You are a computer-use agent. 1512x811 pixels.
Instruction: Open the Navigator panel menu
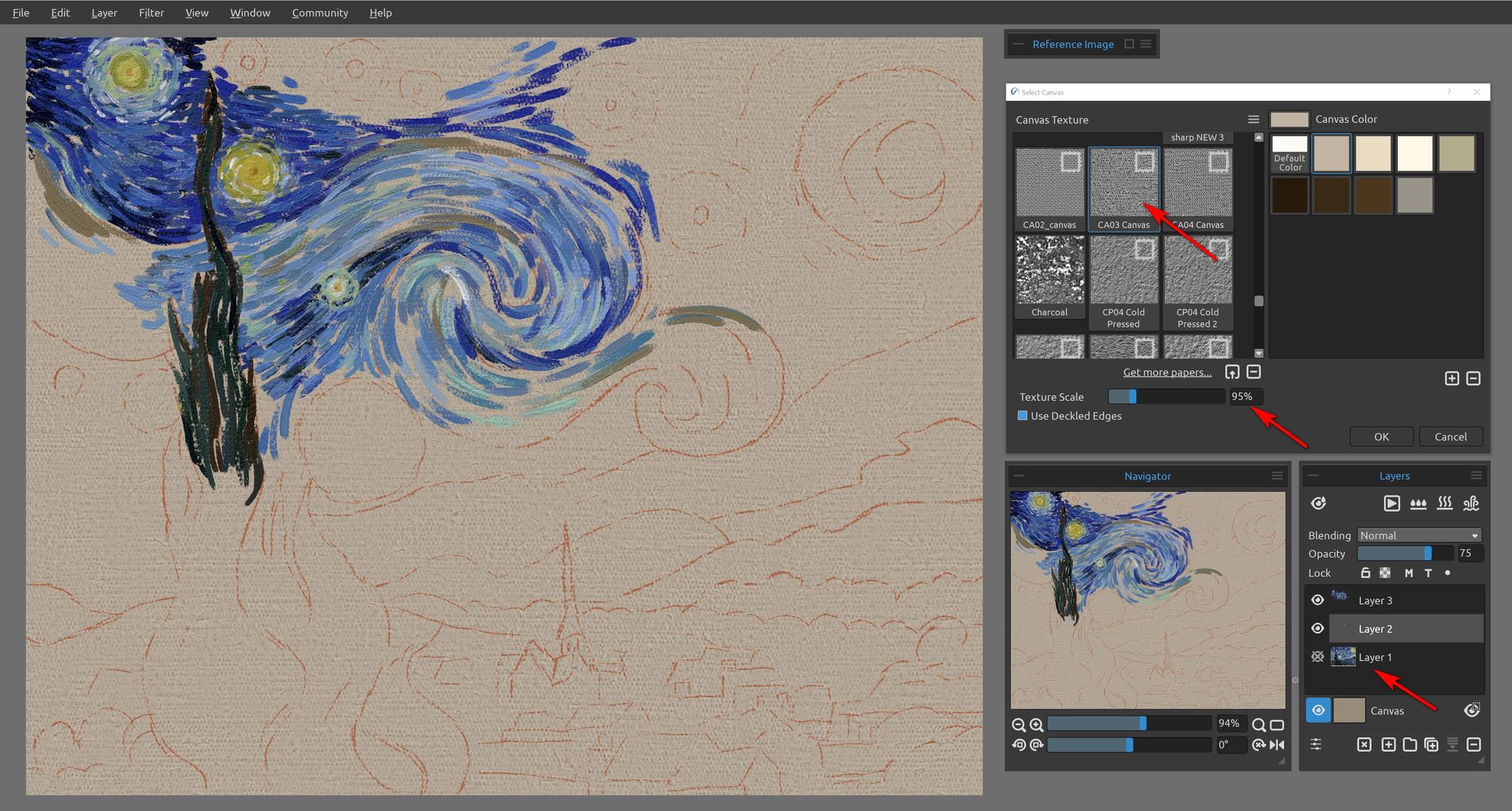pyautogui.click(x=1277, y=476)
